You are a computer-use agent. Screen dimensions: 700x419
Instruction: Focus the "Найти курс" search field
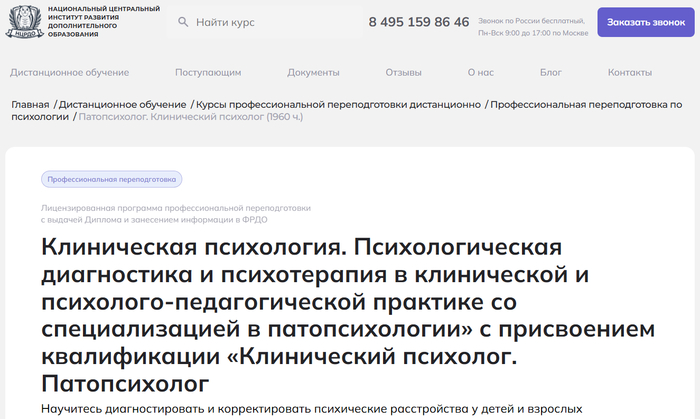pos(260,21)
